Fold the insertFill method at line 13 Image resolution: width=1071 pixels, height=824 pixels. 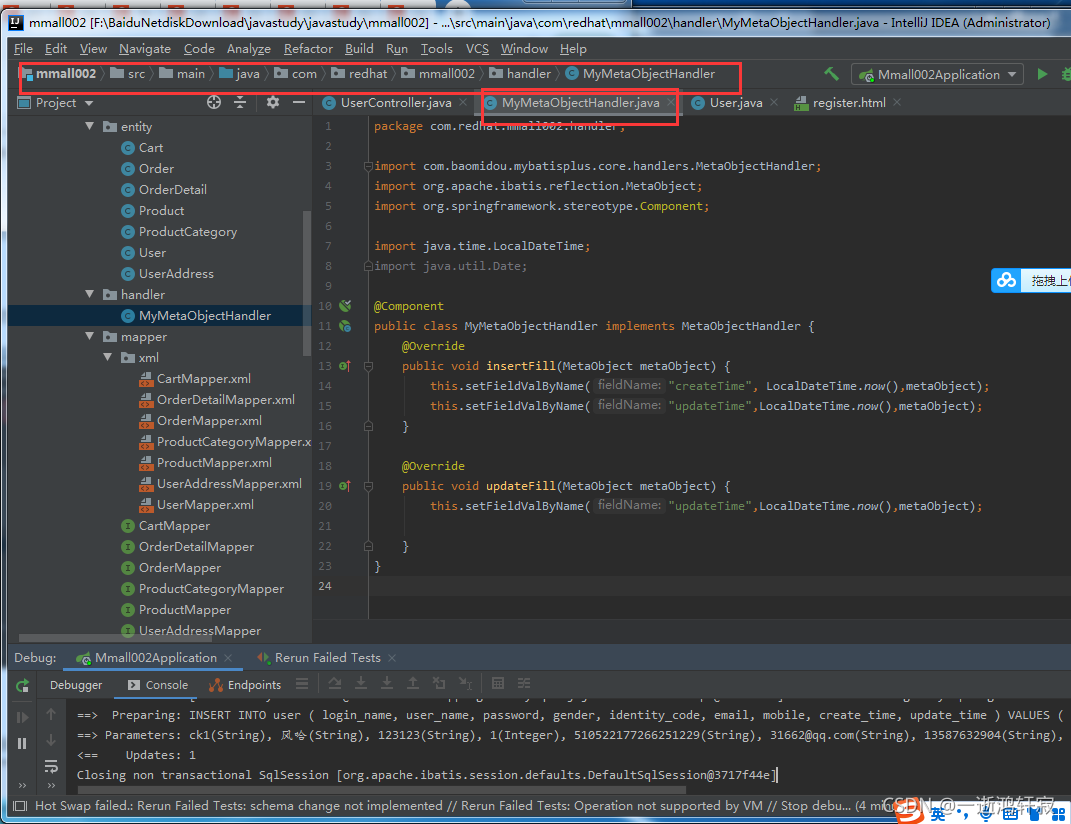click(368, 366)
